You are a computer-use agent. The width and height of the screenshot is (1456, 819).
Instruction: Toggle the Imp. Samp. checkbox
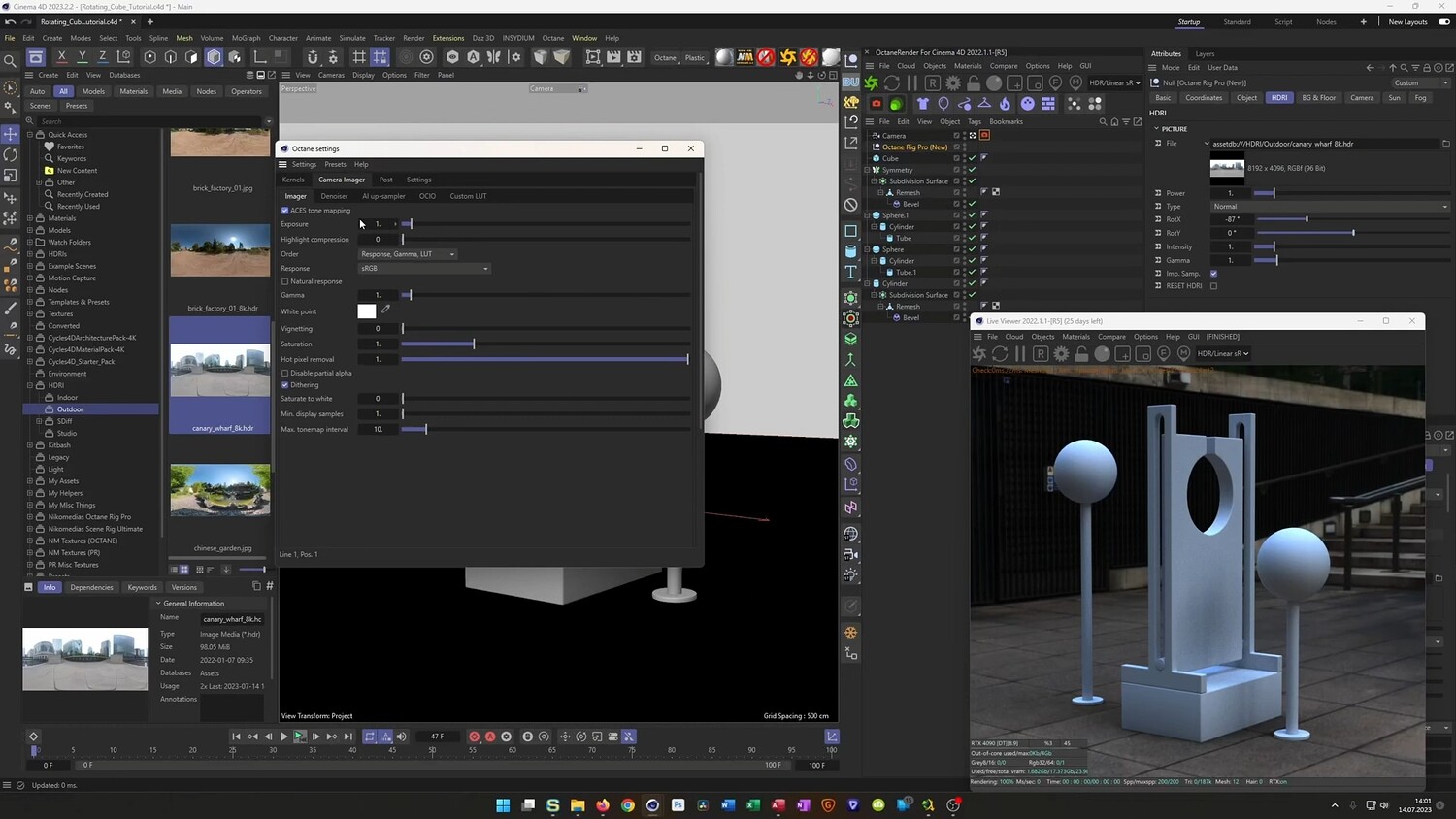coord(1213,274)
